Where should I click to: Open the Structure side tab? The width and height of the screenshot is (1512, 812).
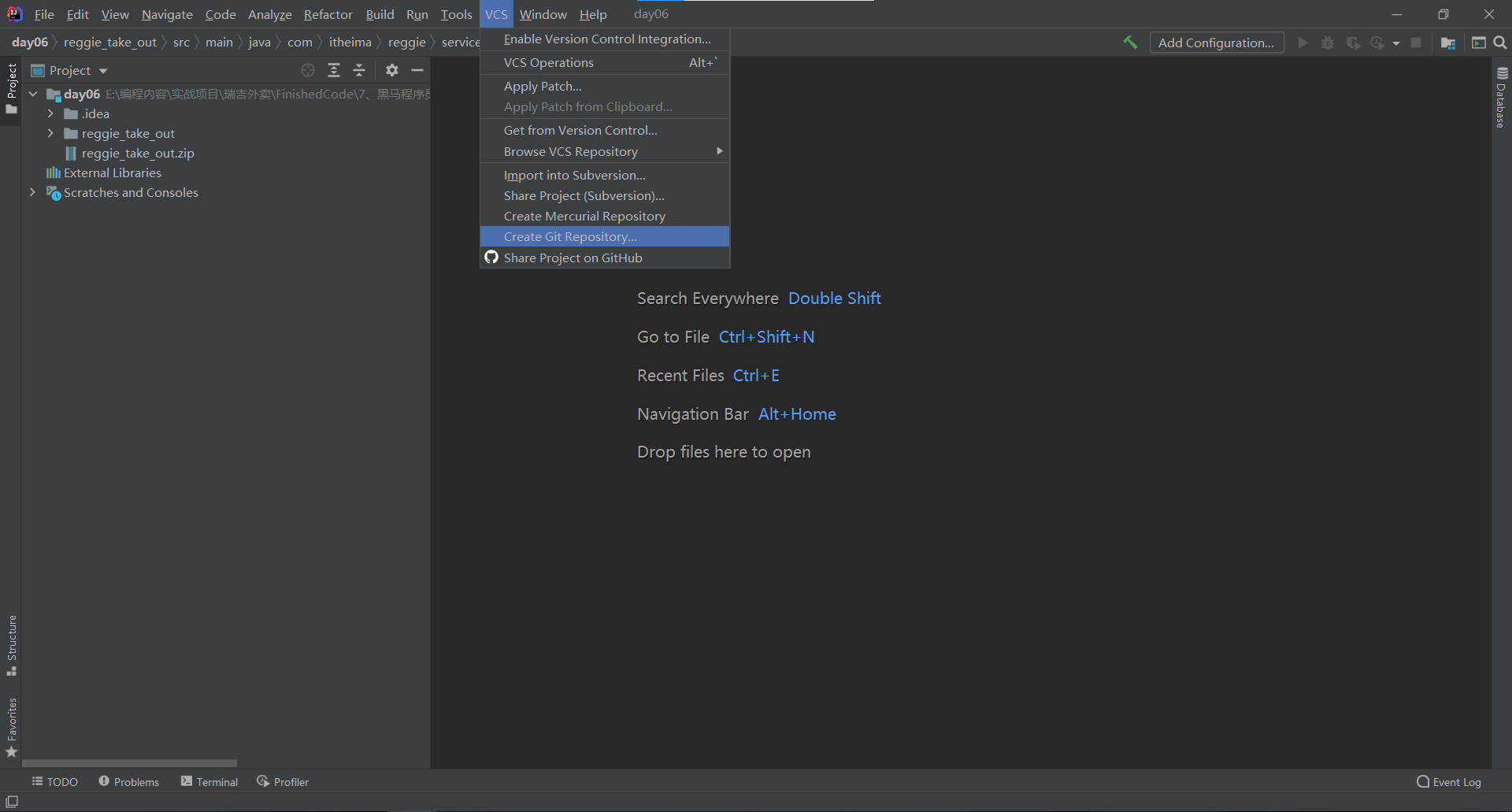[x=11, y=645]
